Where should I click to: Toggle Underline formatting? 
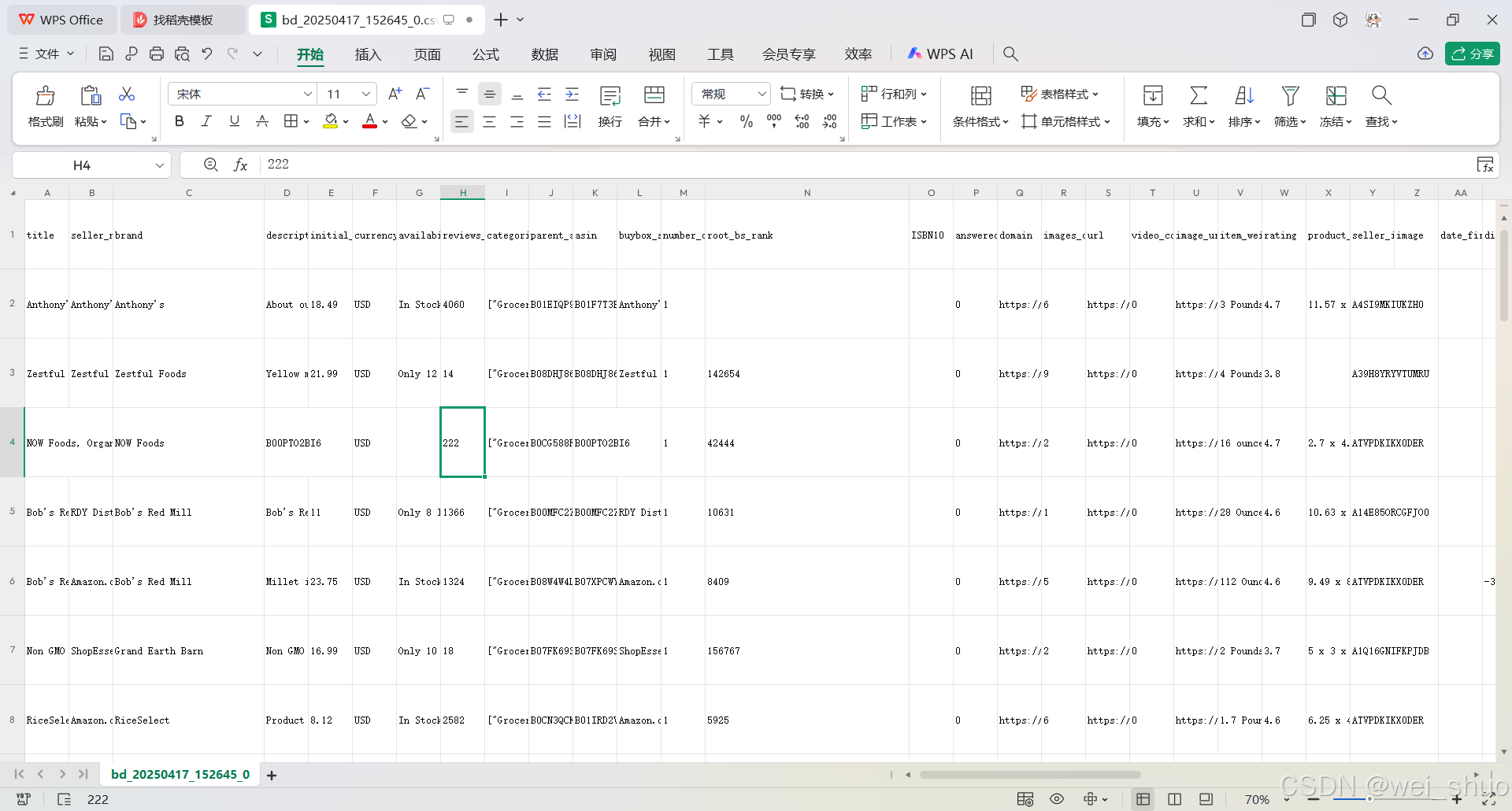click(234, 121)
